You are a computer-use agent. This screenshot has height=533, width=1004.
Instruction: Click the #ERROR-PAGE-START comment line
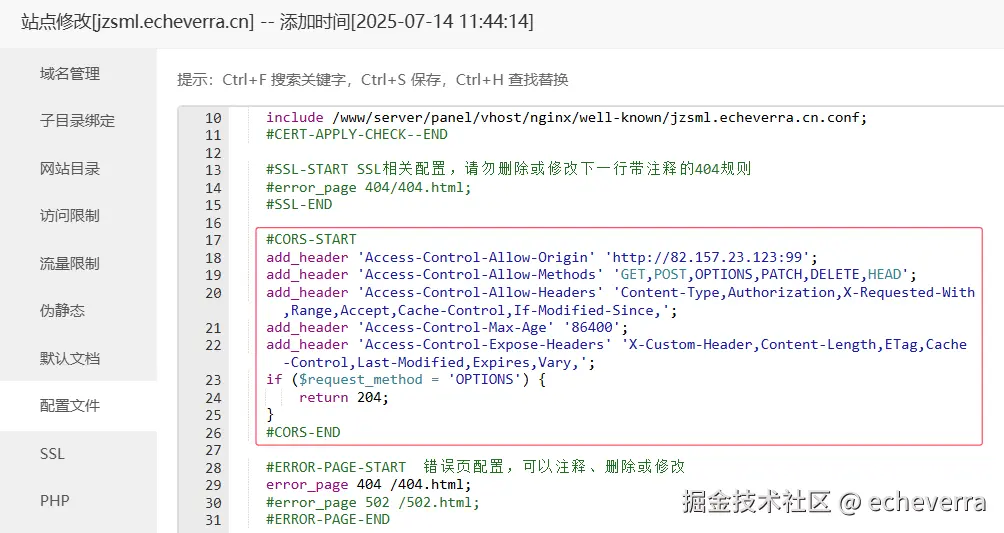[476, 467]
